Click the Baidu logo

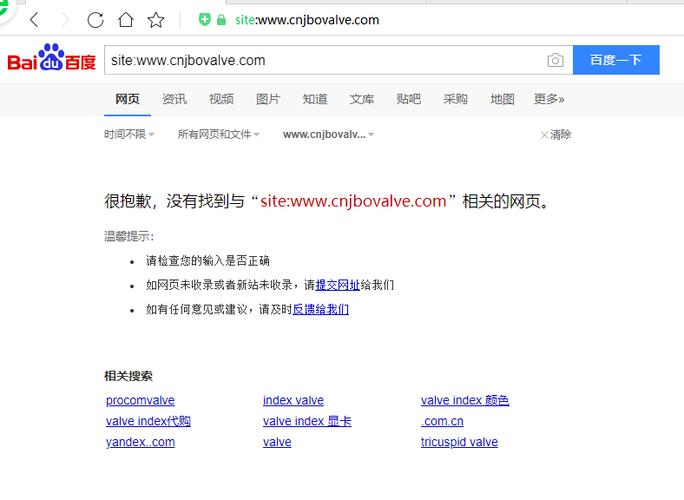51,58
